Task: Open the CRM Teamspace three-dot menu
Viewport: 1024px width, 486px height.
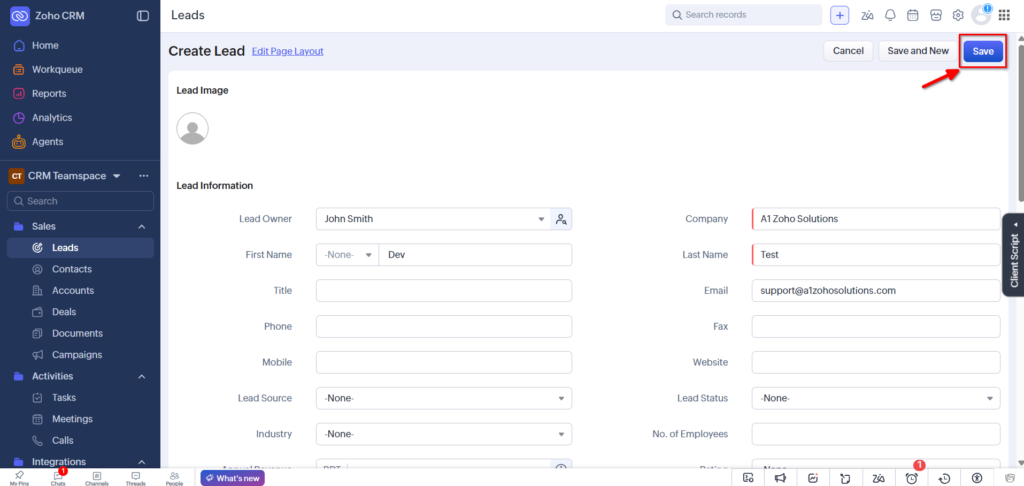Action: pos(144,176)
